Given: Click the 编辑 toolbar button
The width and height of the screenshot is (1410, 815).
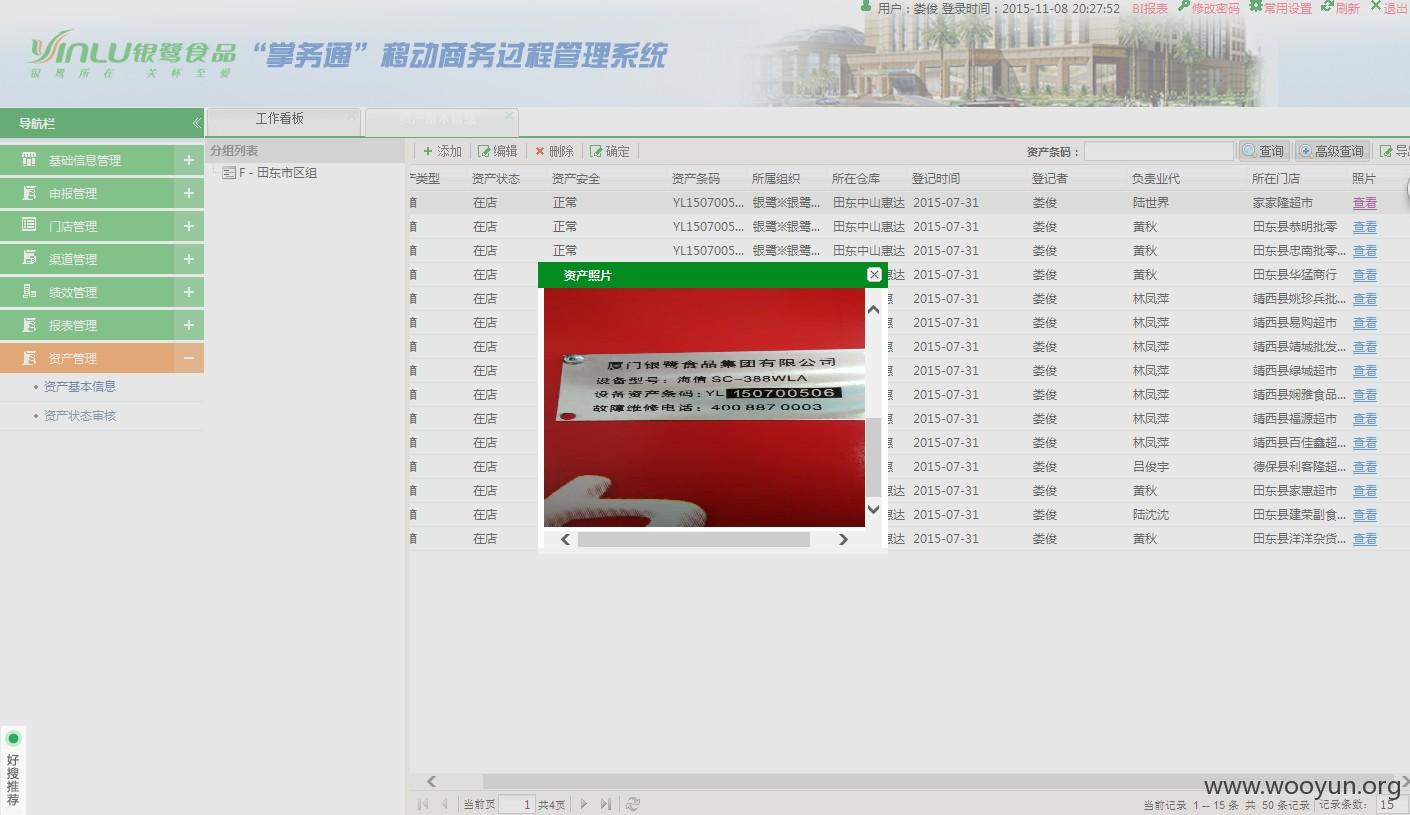Looking at the screenshot, I should pyautogui.click(x=497, y=151).
